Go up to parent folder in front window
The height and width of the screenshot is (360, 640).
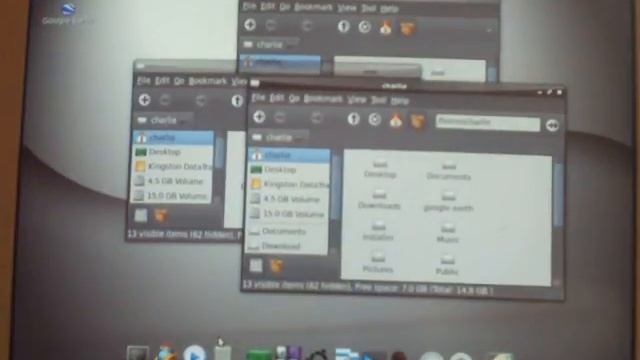[353, 119]
